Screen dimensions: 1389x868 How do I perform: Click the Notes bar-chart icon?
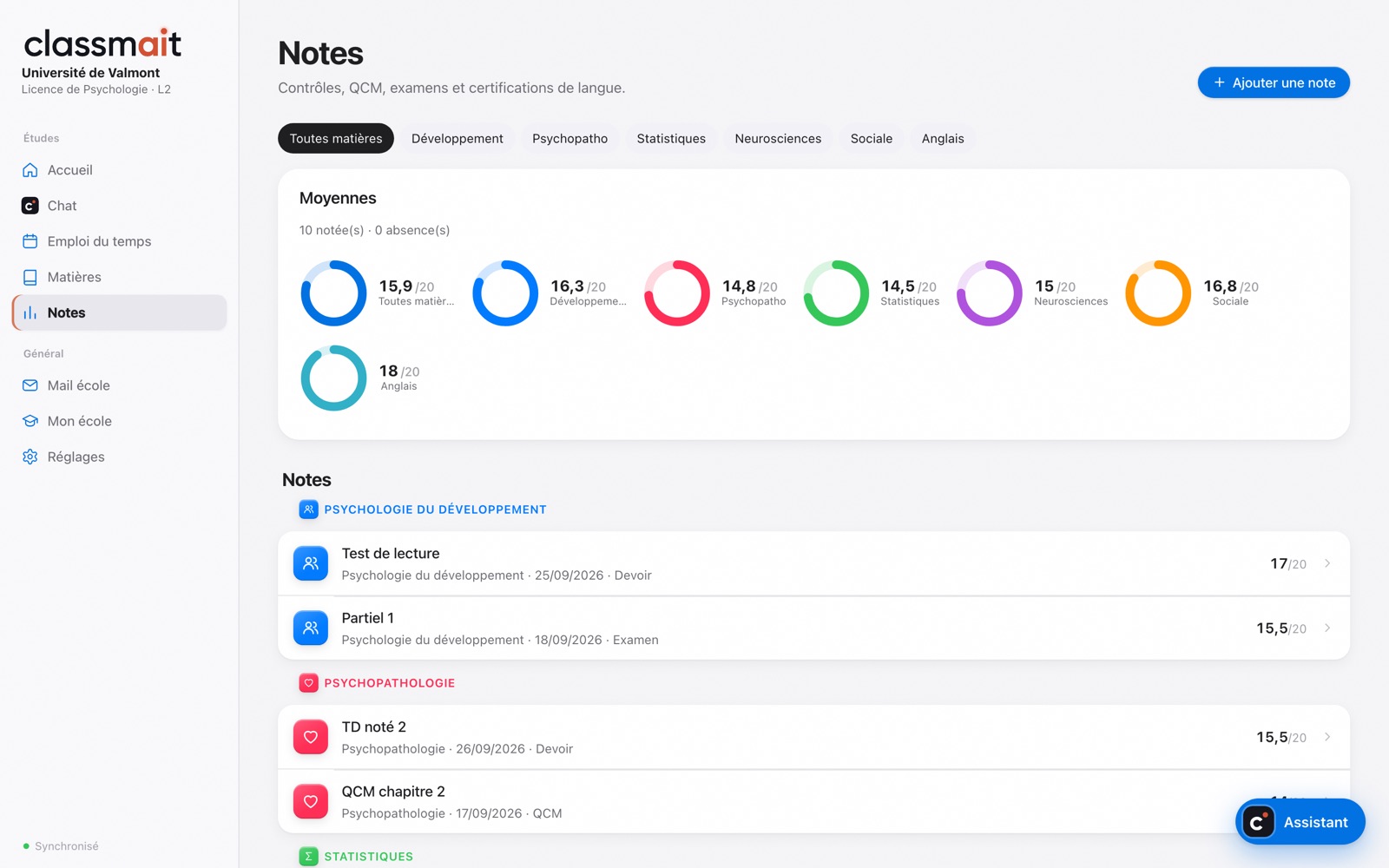coord(30,312)
